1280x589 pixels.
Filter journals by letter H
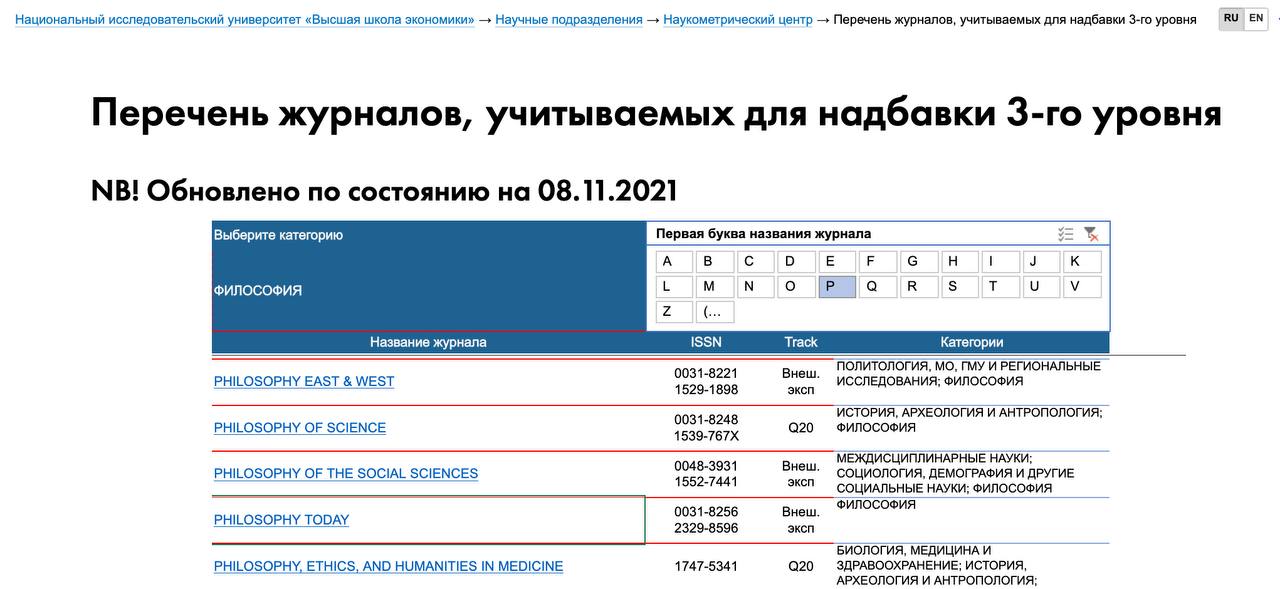[960, 262]
